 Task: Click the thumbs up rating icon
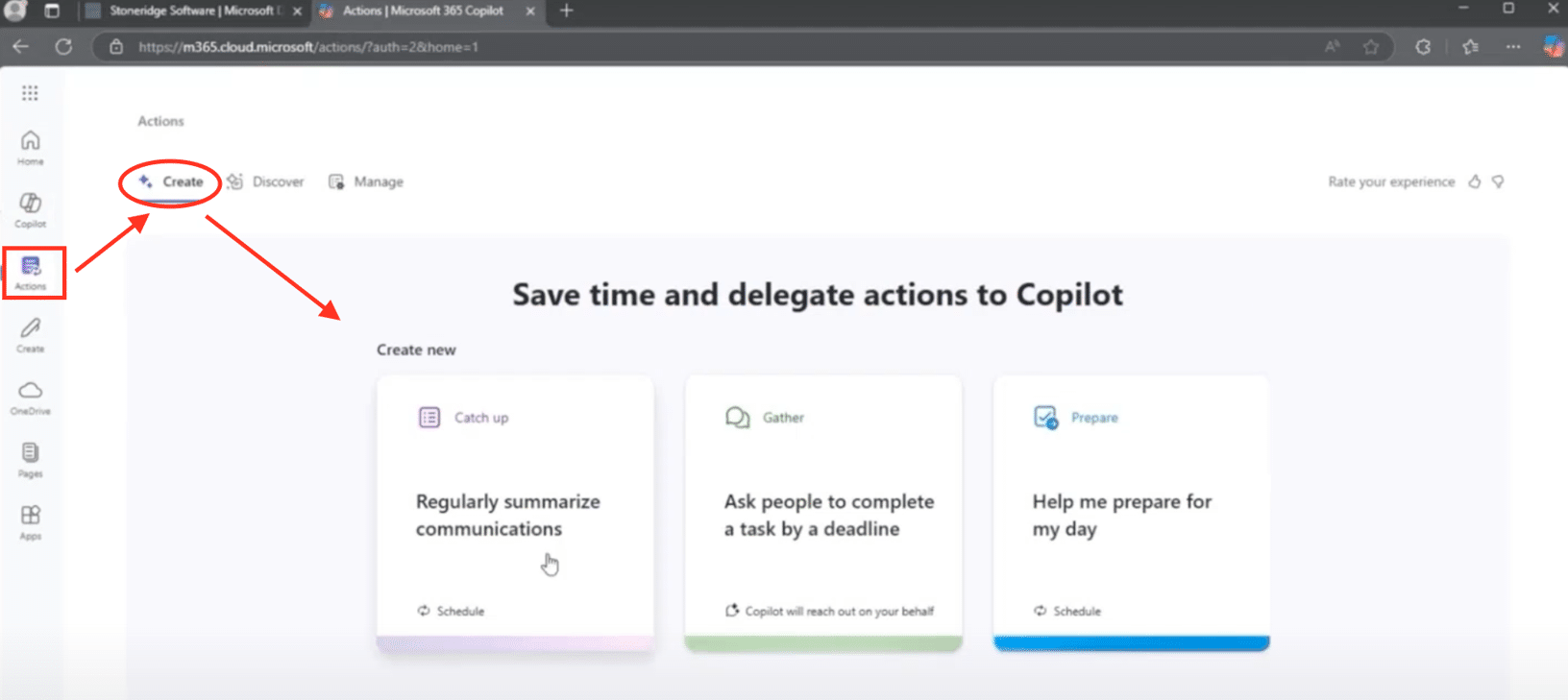[1474, 181]
